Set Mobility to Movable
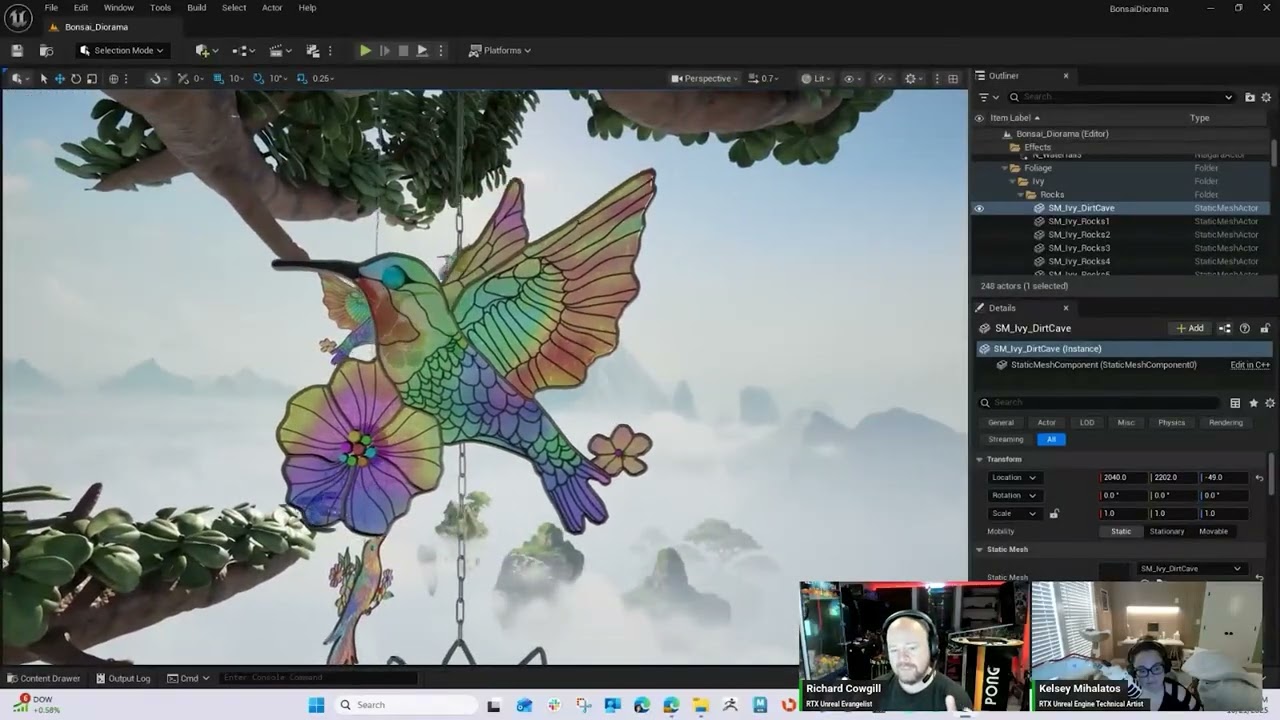Viewport: 1280px width, 720px height. click(1213, 531)
